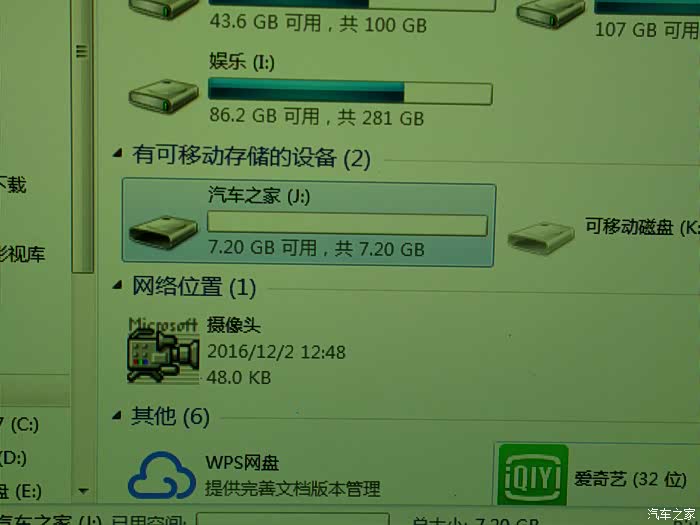Click the navigation pane scroll down arrow

coord(83,491)
